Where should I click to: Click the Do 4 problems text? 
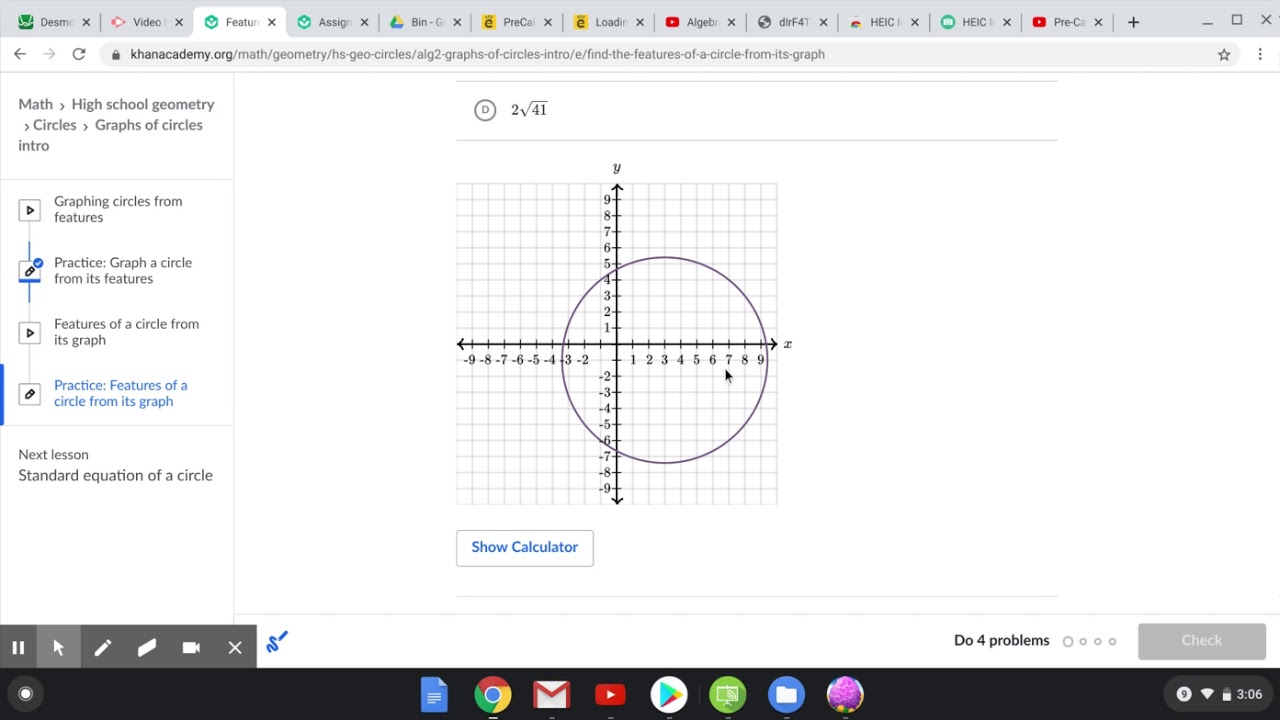coord(1002,641)
